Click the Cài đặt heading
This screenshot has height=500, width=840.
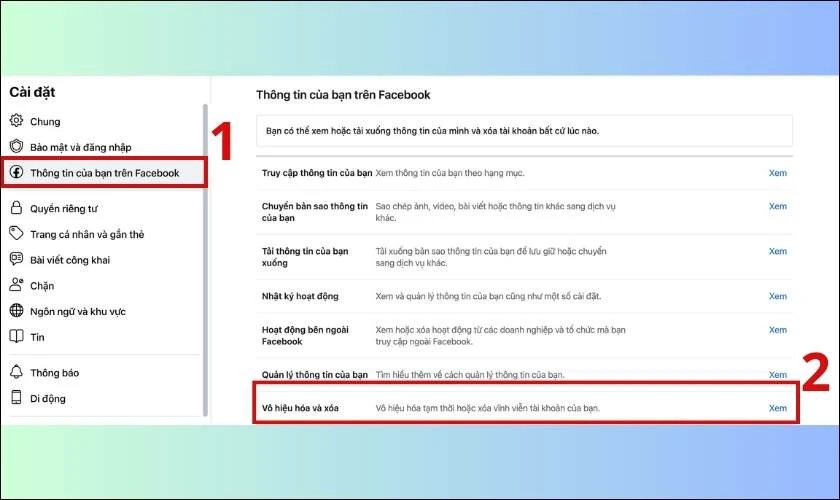pyautogui.click(x=32, y=92)
